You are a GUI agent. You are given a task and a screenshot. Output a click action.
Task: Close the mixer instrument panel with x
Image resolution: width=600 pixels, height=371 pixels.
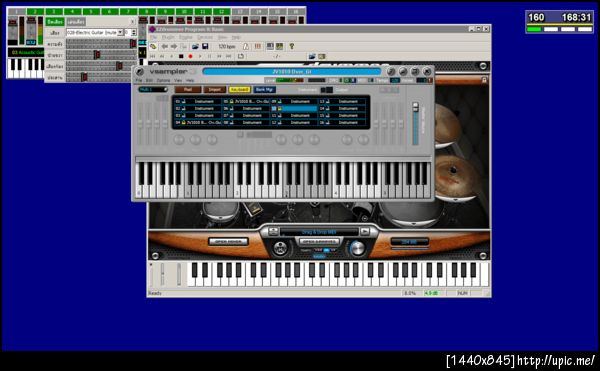[133, 22]
